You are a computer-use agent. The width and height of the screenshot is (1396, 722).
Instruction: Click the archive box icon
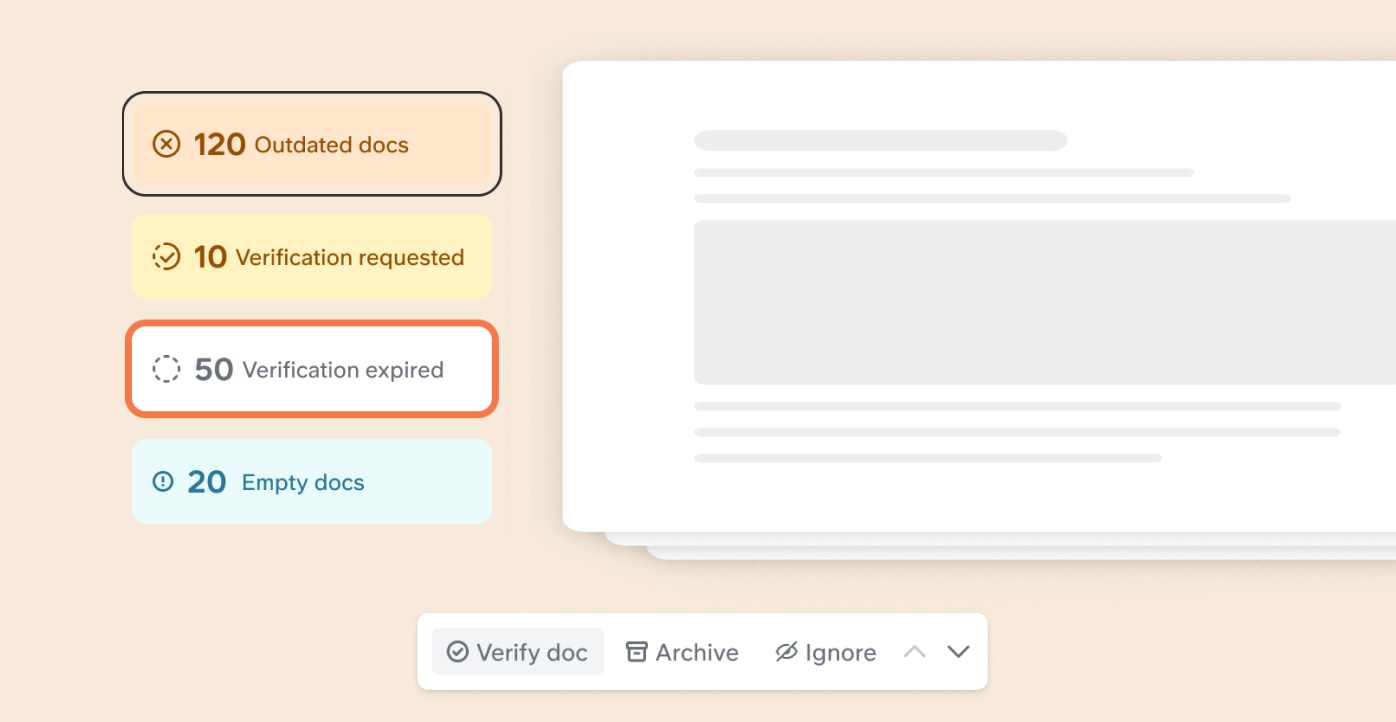click(x=636, y=652)
